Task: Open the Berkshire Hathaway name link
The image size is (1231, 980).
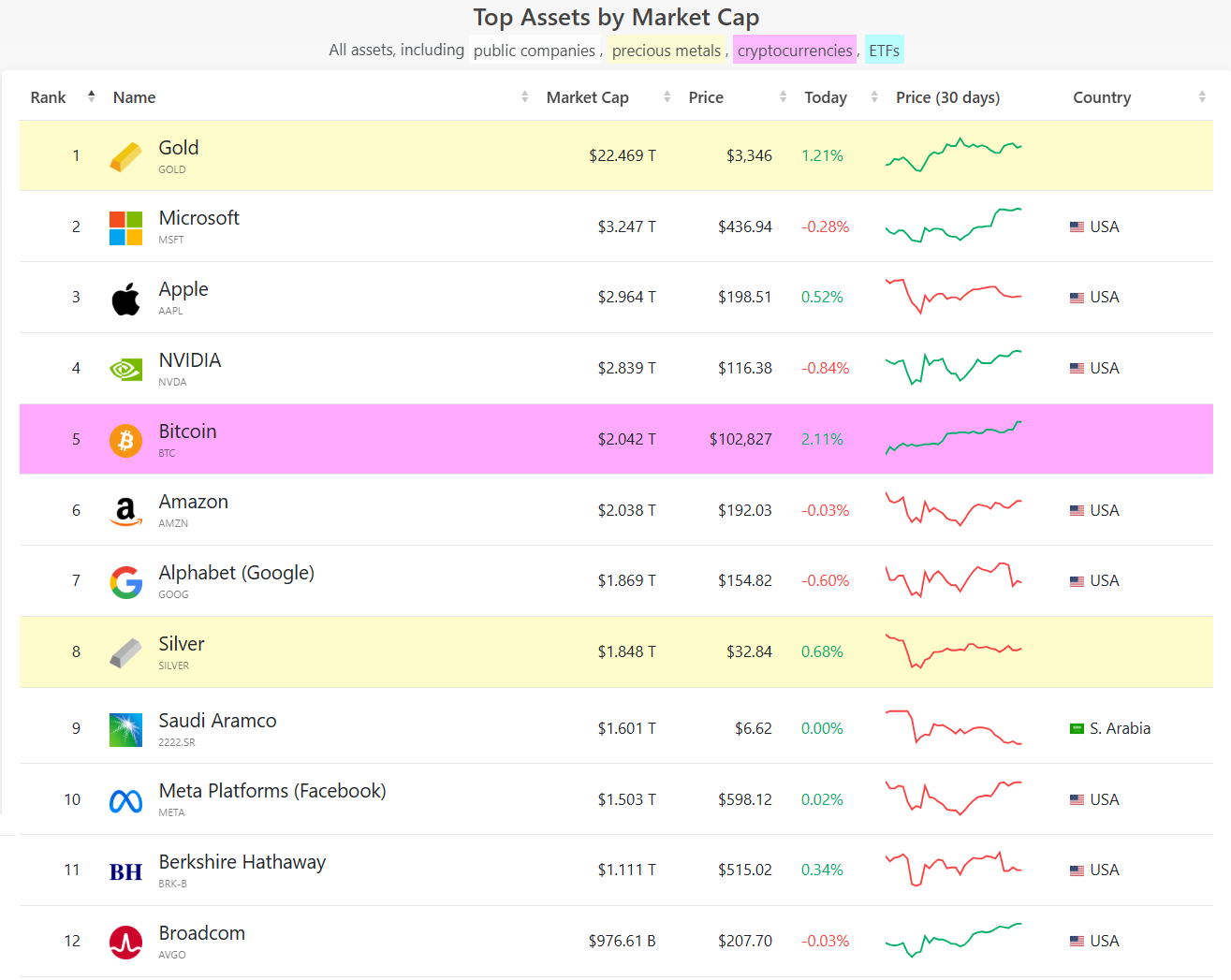Action: point(242,862)
